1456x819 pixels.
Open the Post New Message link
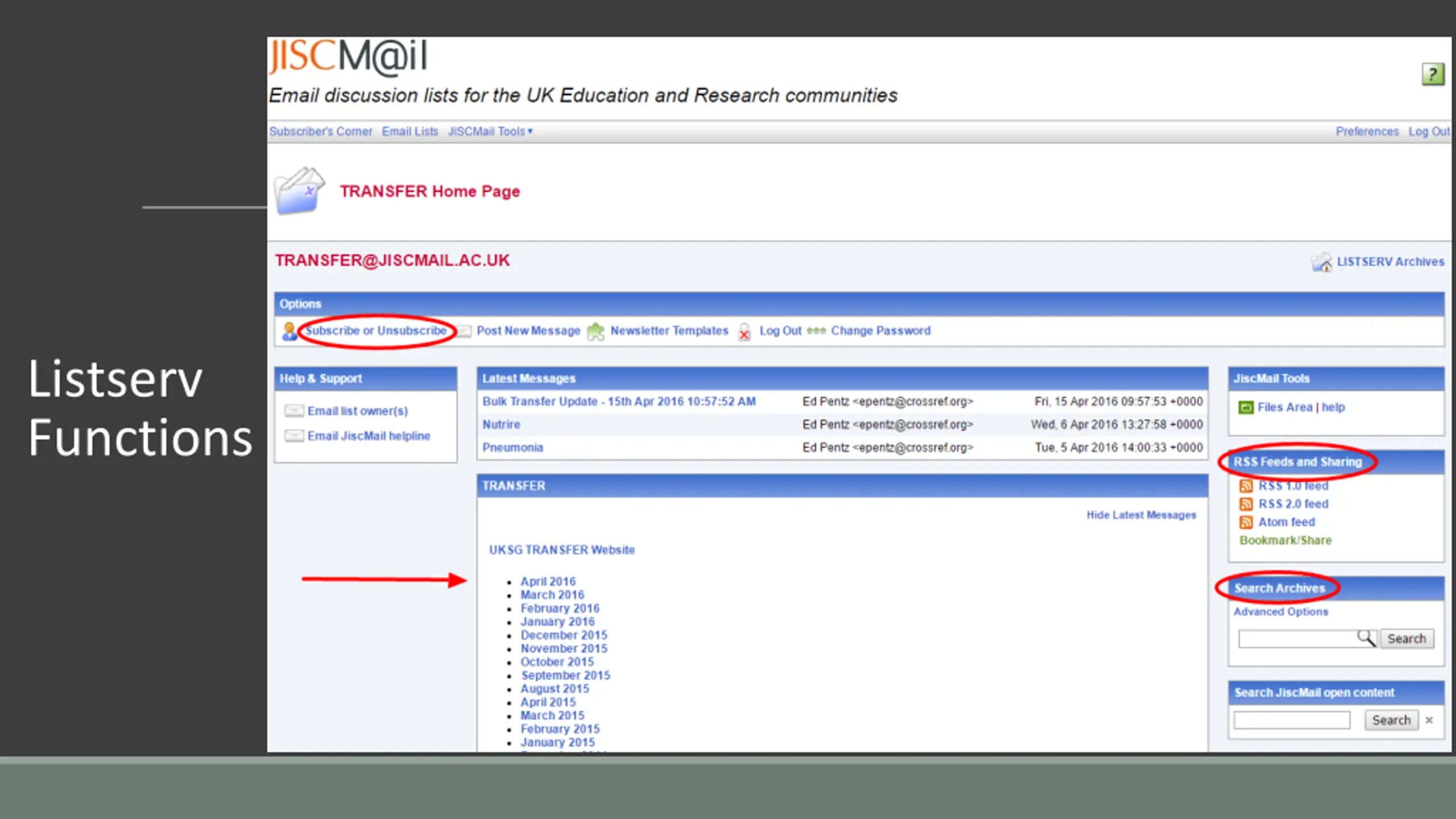tap(528, 330)
